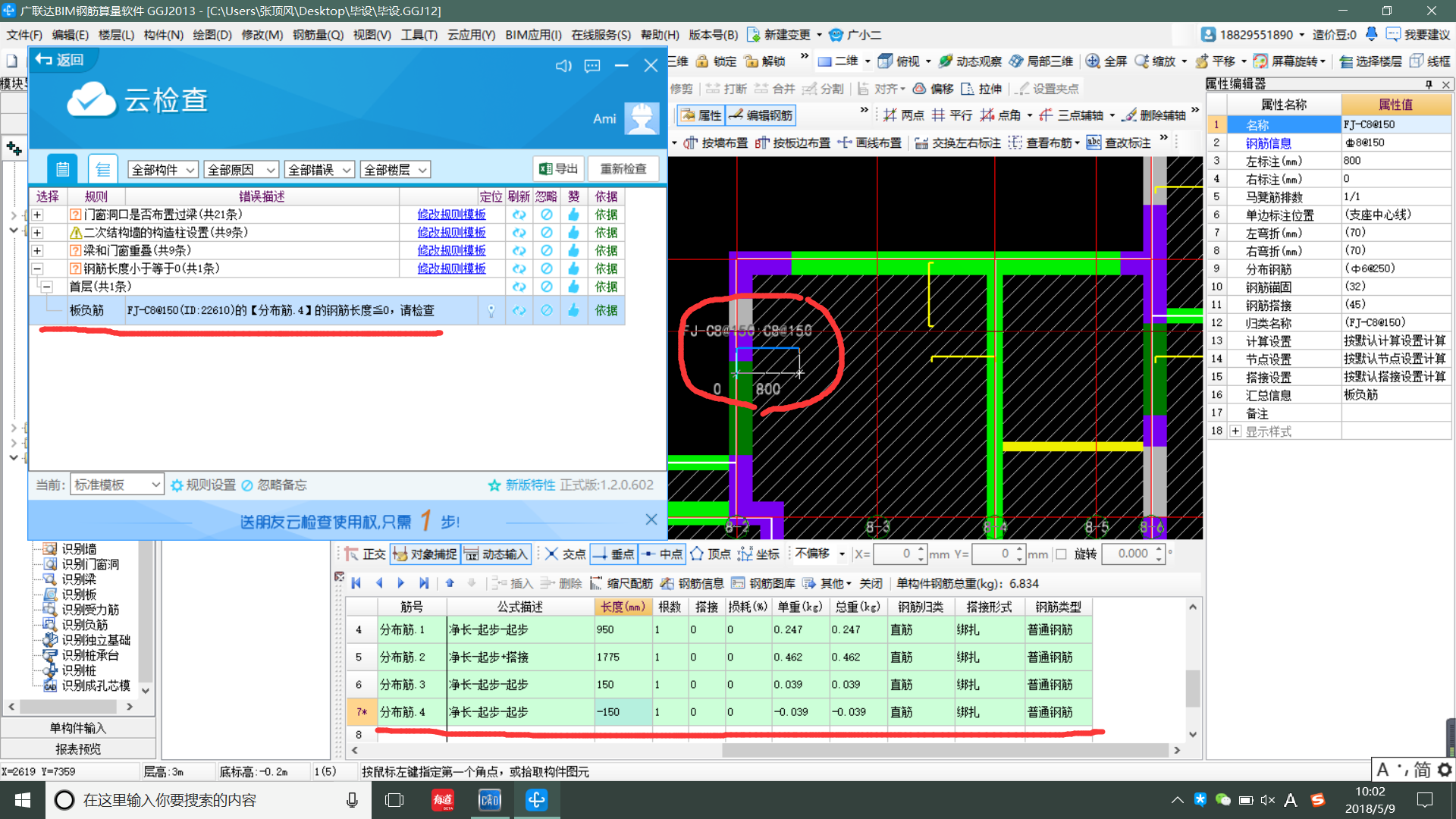The width and height of the screenshot is (1456, 819).
Task: Toggle 动态输入 dynamic input
Action: (495, 554)
